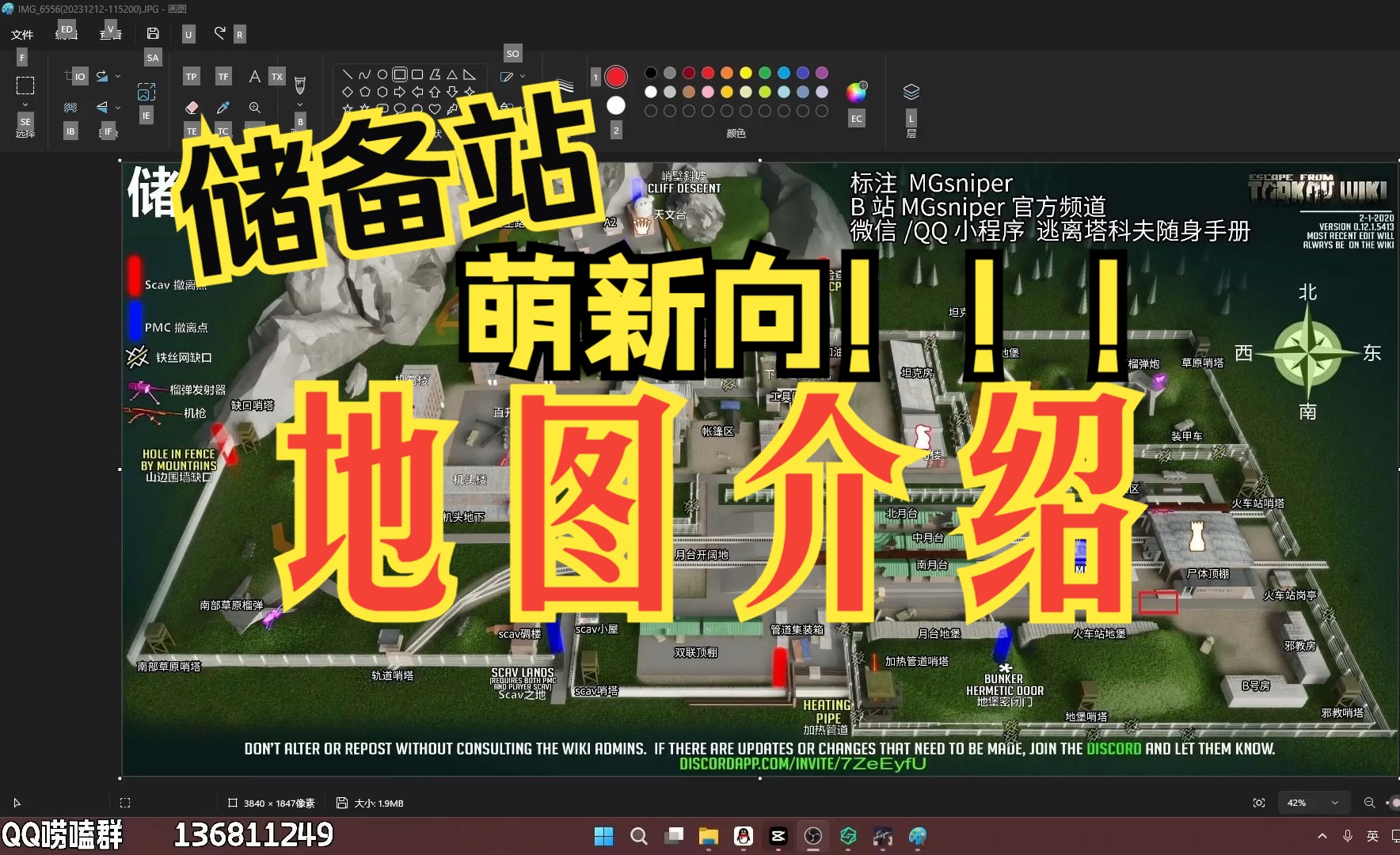Pick the purple color swatch
This screenshot has height=855, width=1400.
tap(822, 73)
